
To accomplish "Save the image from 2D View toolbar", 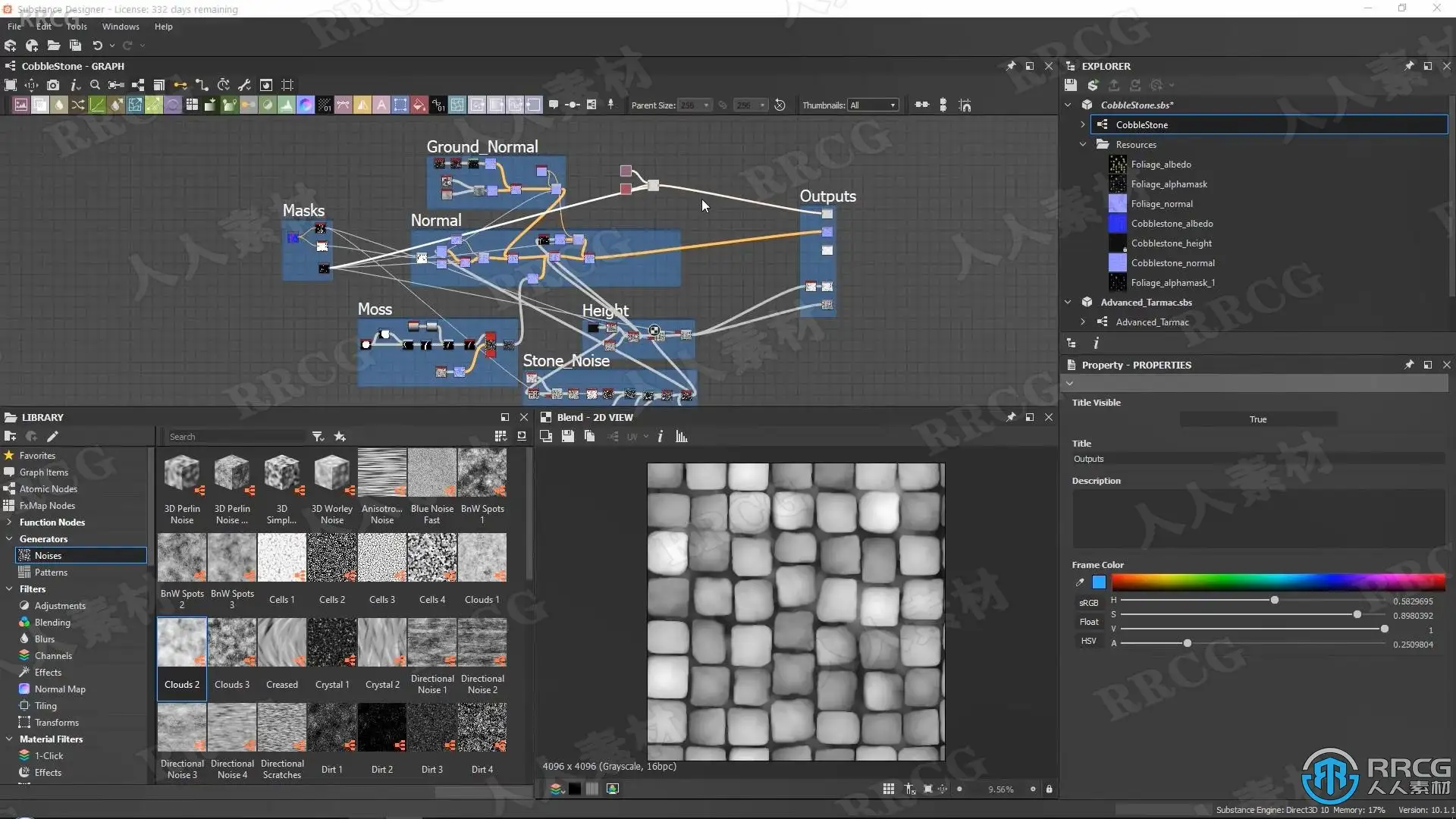I will click(x=567, y=437).
